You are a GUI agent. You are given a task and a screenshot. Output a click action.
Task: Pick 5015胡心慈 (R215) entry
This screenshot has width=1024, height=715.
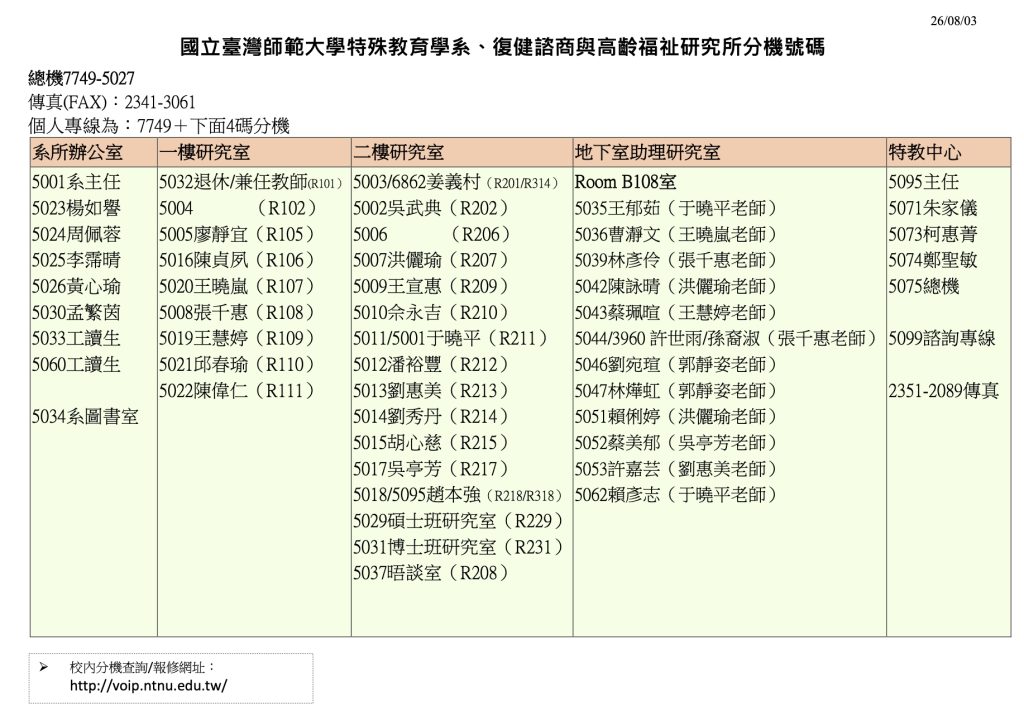[432, 443]
